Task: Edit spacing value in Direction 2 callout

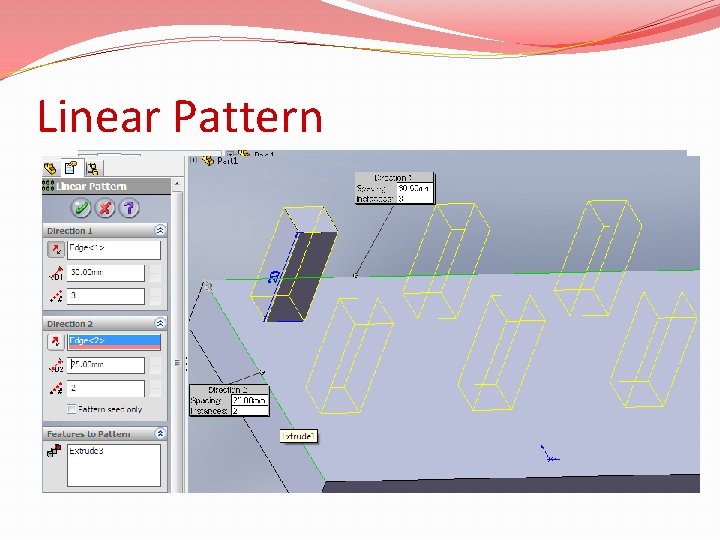Action: click(x=249, y=400)
